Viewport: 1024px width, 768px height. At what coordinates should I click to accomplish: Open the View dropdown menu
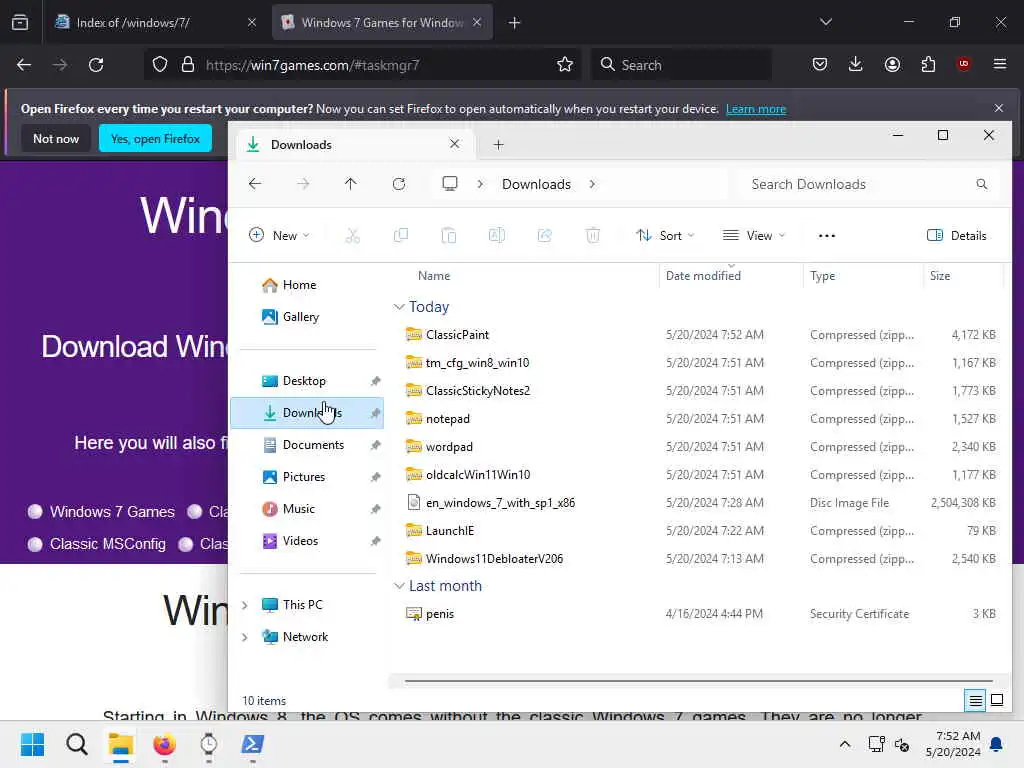point(754,236)
